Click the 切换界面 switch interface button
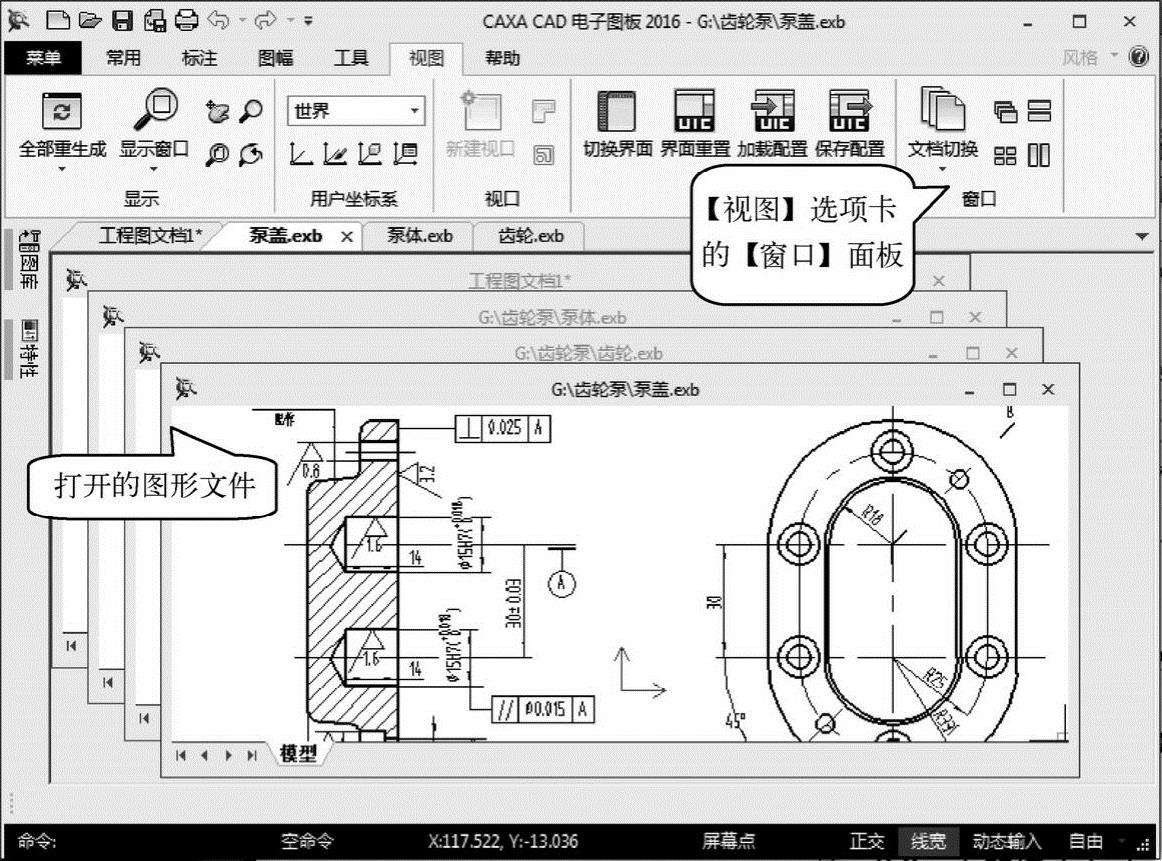This screenshot has width=1162, height=861. point(617,123)
